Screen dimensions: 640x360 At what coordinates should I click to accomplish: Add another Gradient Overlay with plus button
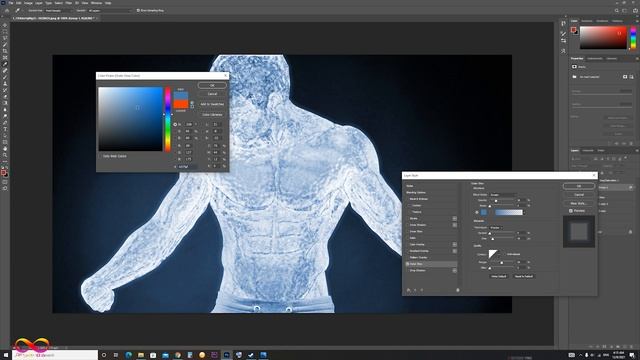(454, 251)
